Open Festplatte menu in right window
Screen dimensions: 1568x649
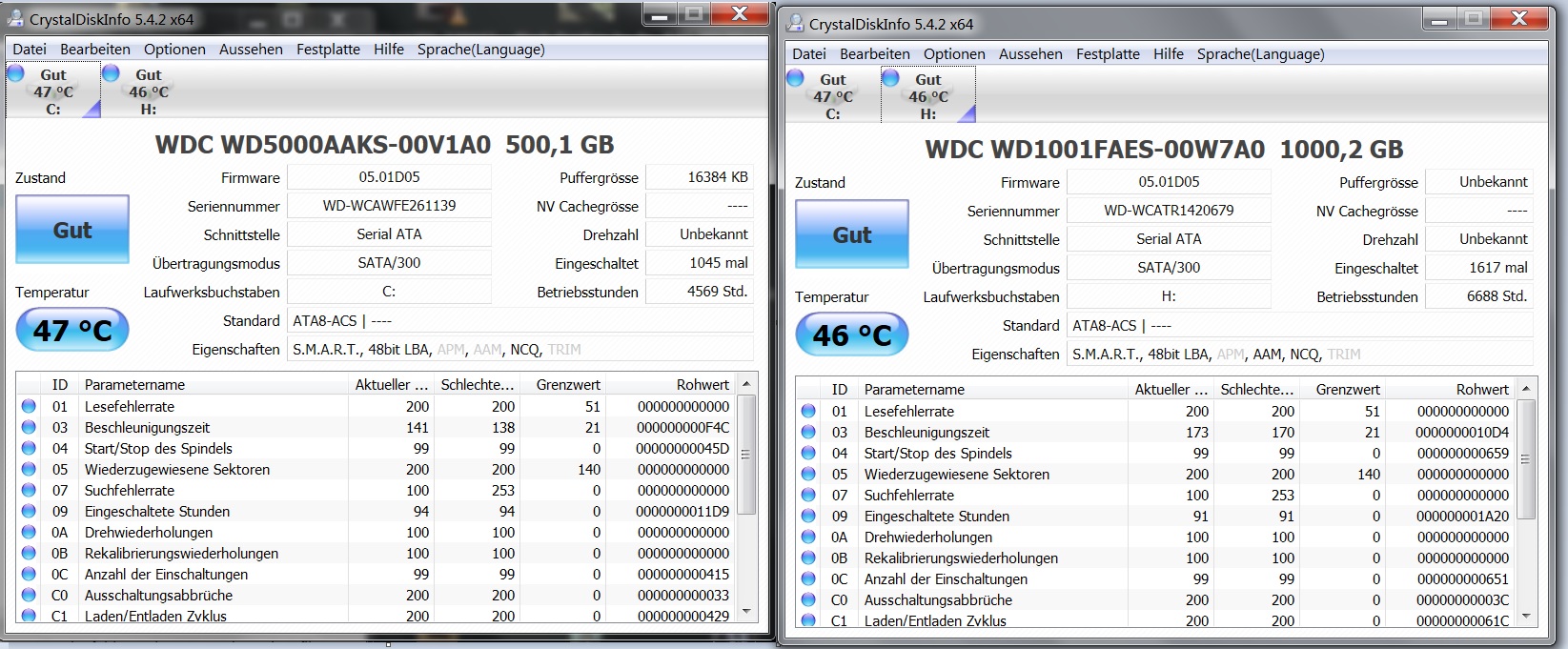pos(1108,54)
